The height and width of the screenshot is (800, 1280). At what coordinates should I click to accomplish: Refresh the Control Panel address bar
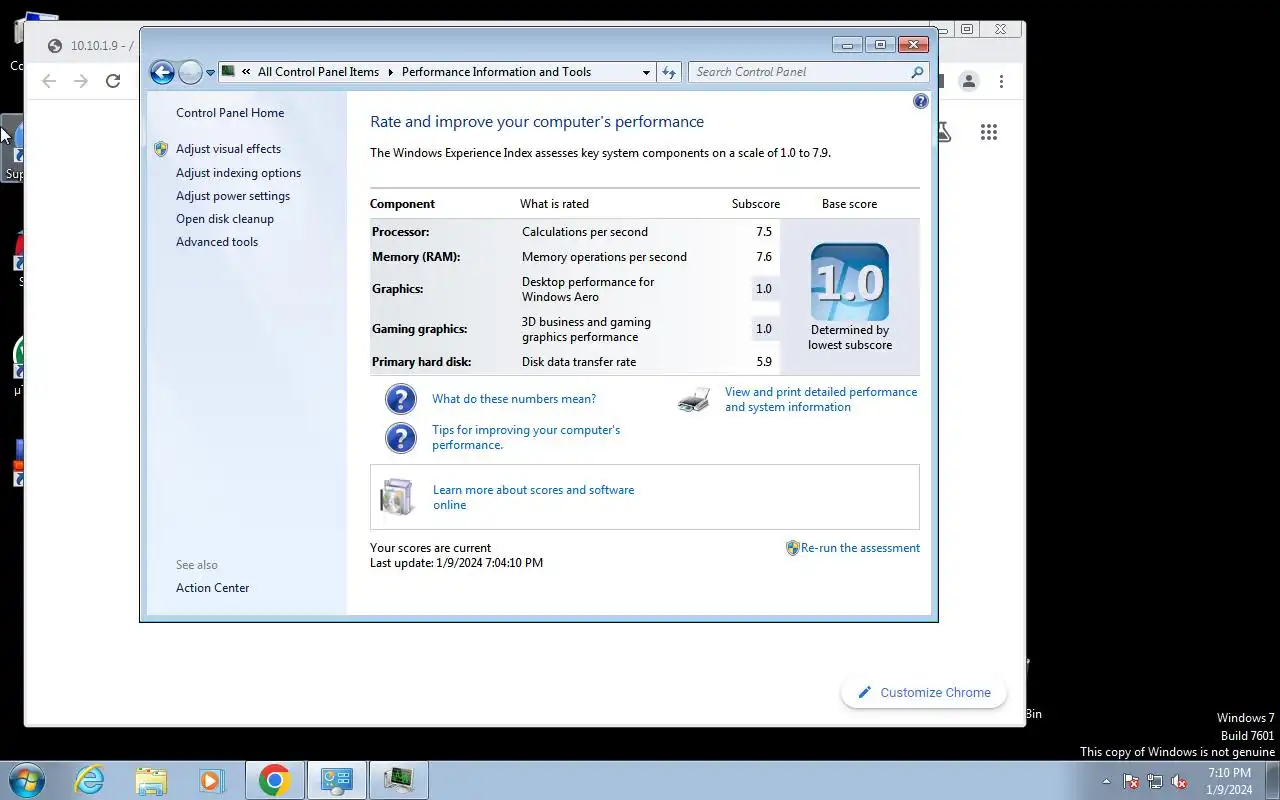click(x=669, y=72)
